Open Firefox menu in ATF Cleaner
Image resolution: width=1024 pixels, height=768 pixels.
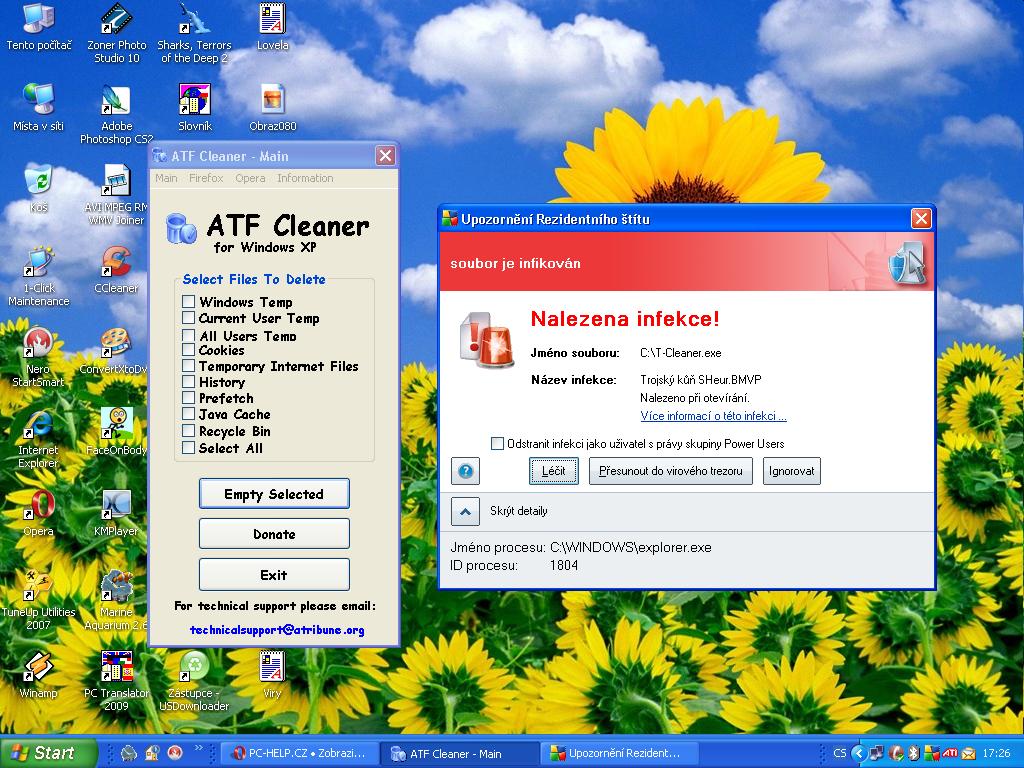click(206, 178)
